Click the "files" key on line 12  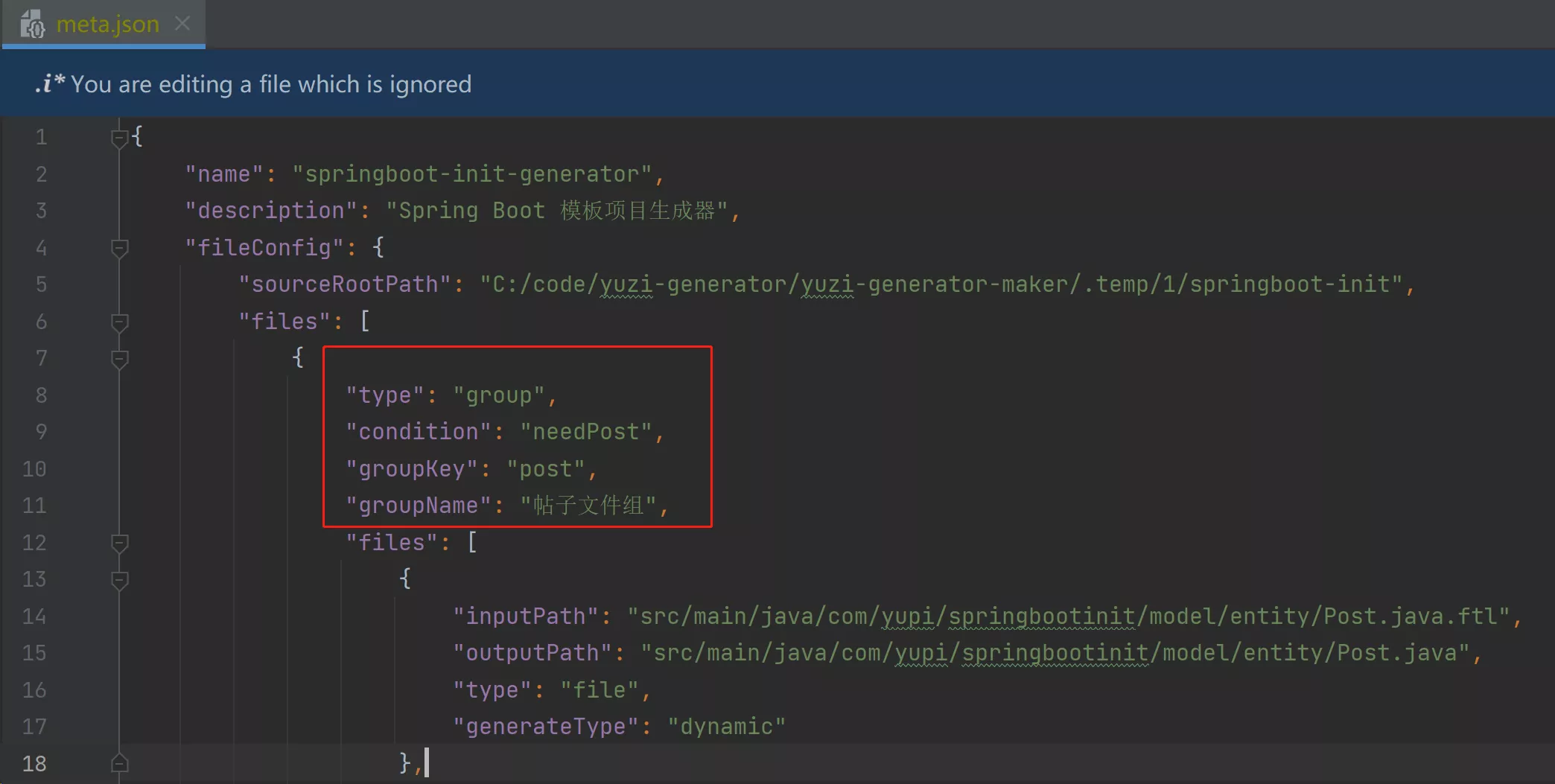point(392,543)
